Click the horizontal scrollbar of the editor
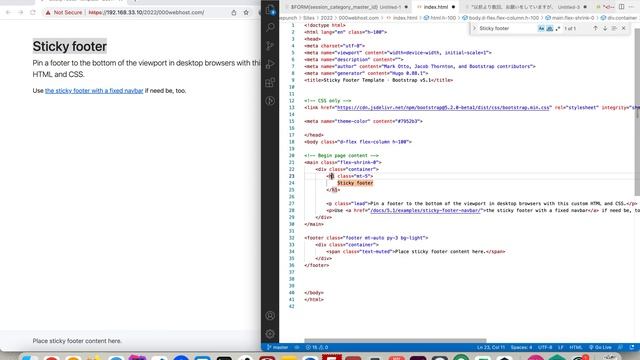The height and width of the screenshot is (360, 640). (395, 340)
